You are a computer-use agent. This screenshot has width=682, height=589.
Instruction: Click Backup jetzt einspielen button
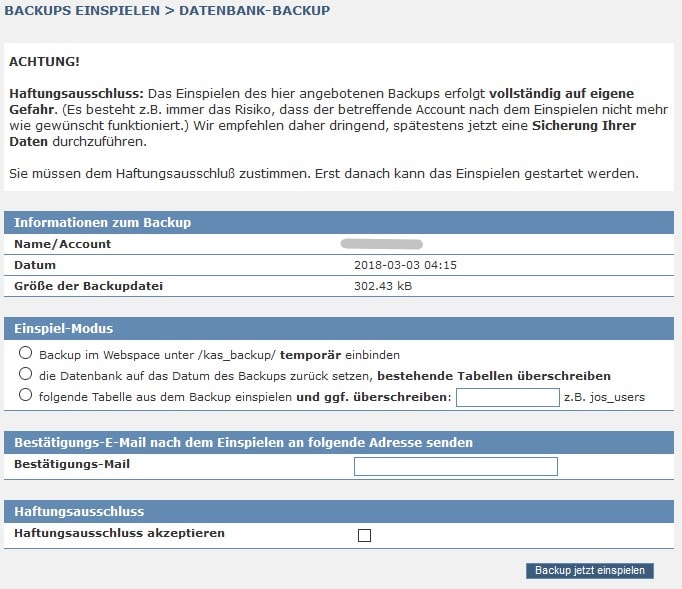coord(589,571)
